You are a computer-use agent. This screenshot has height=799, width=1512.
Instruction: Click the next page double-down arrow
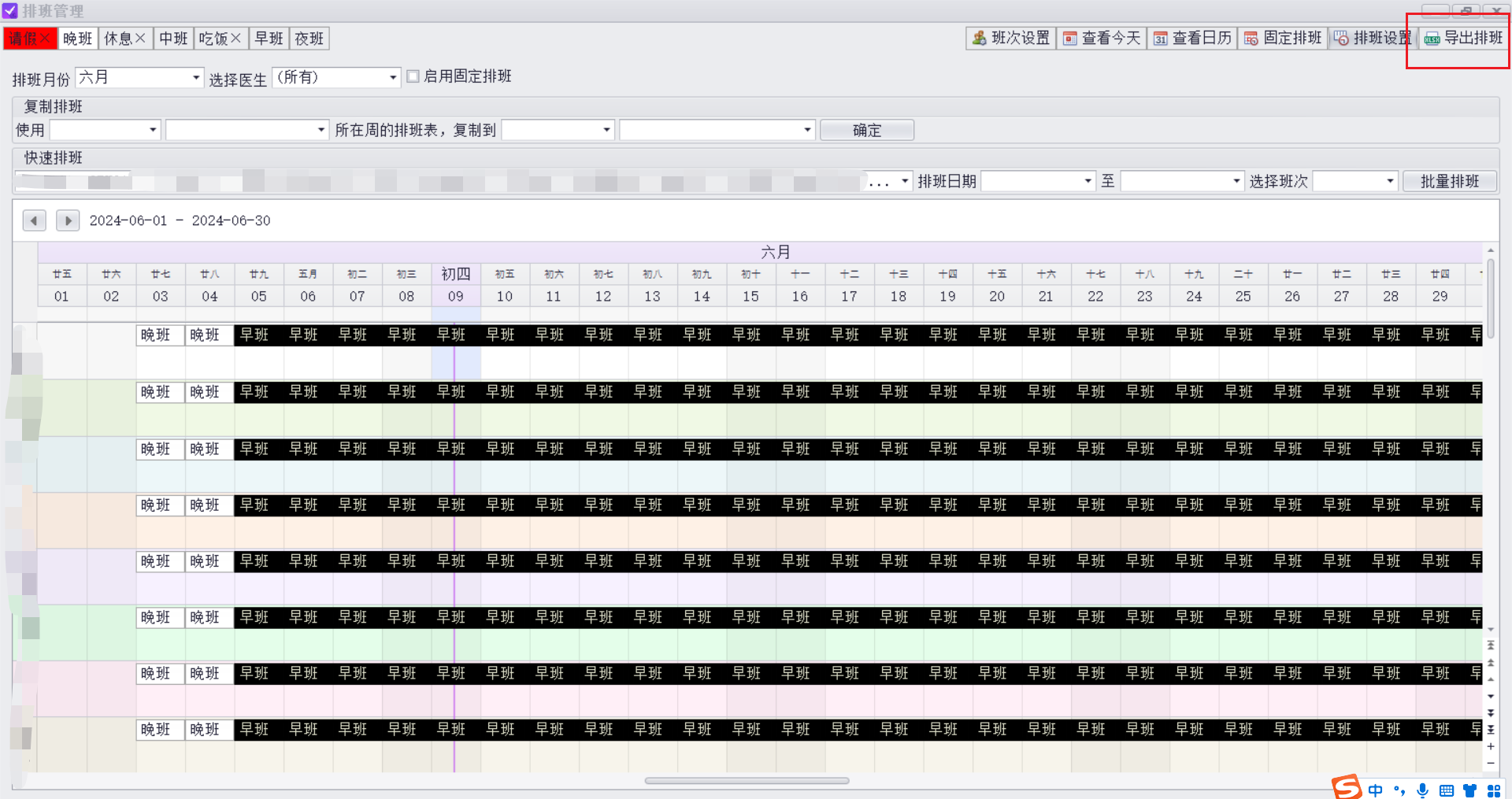[x=1490, y=712]
